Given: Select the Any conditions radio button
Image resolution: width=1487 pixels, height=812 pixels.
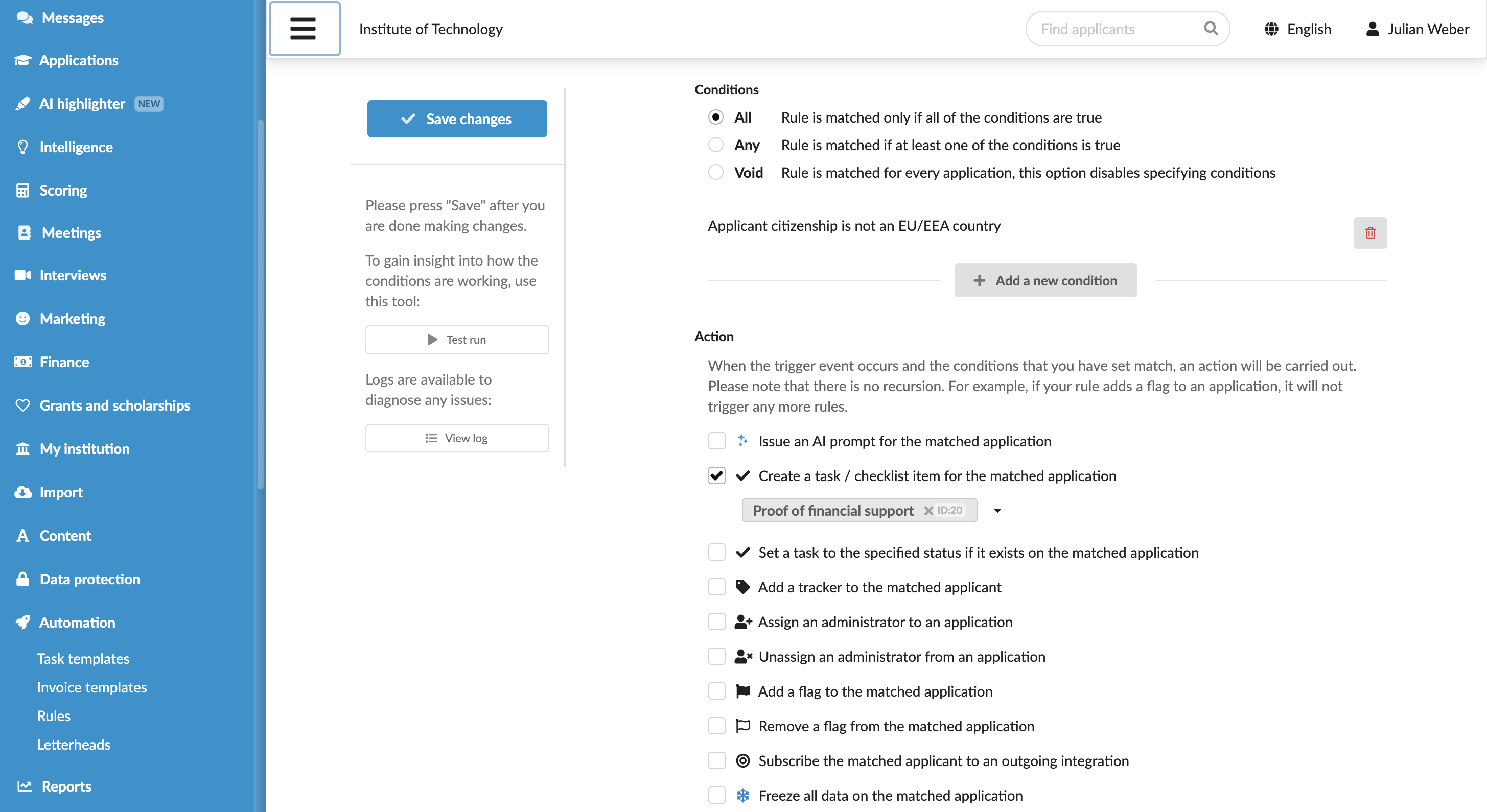Looking at the screenshot, I should point(716,145).
